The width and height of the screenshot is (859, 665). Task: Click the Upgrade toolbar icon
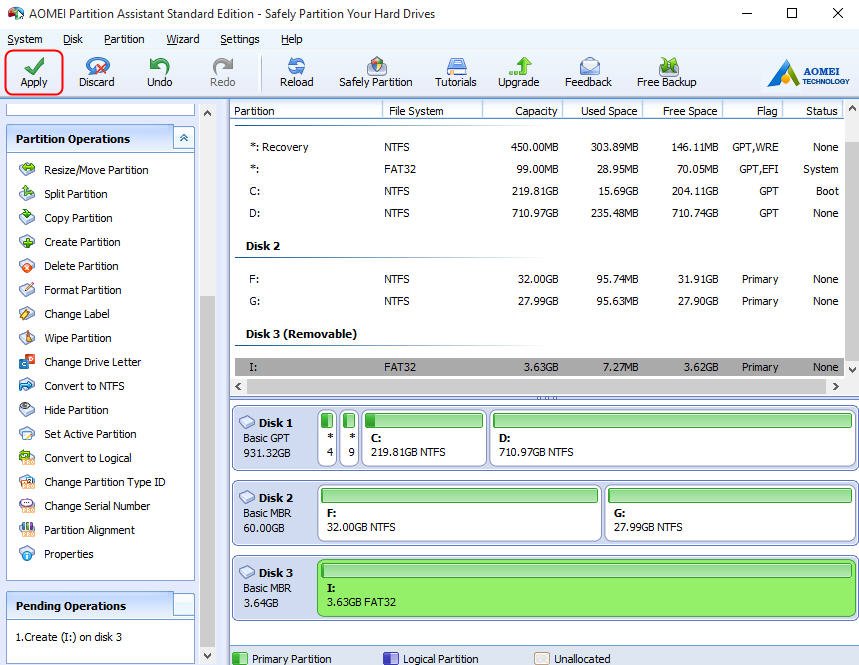[x=518, y=72]
